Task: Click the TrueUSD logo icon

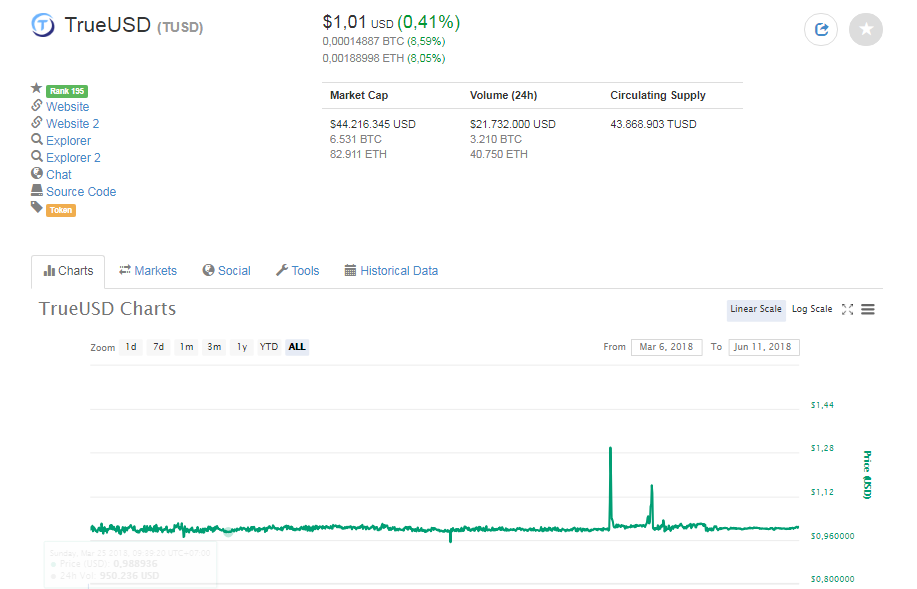Action: pos(43,25)
